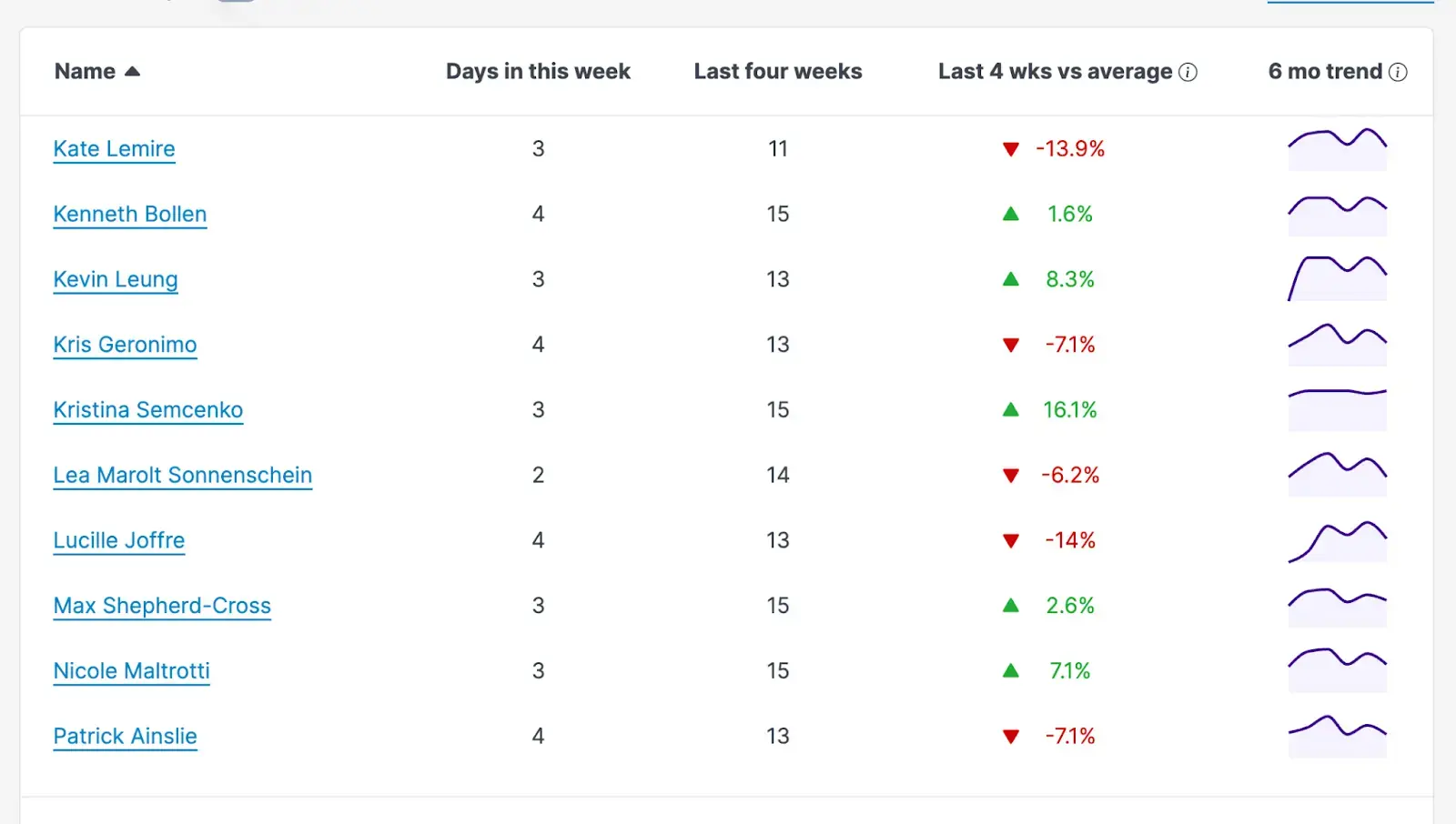The width and height of the screenshot is (1456, 824).
Task: Open Kate Lemire's 6 month trend sparkline
Action: point(1338,149)
